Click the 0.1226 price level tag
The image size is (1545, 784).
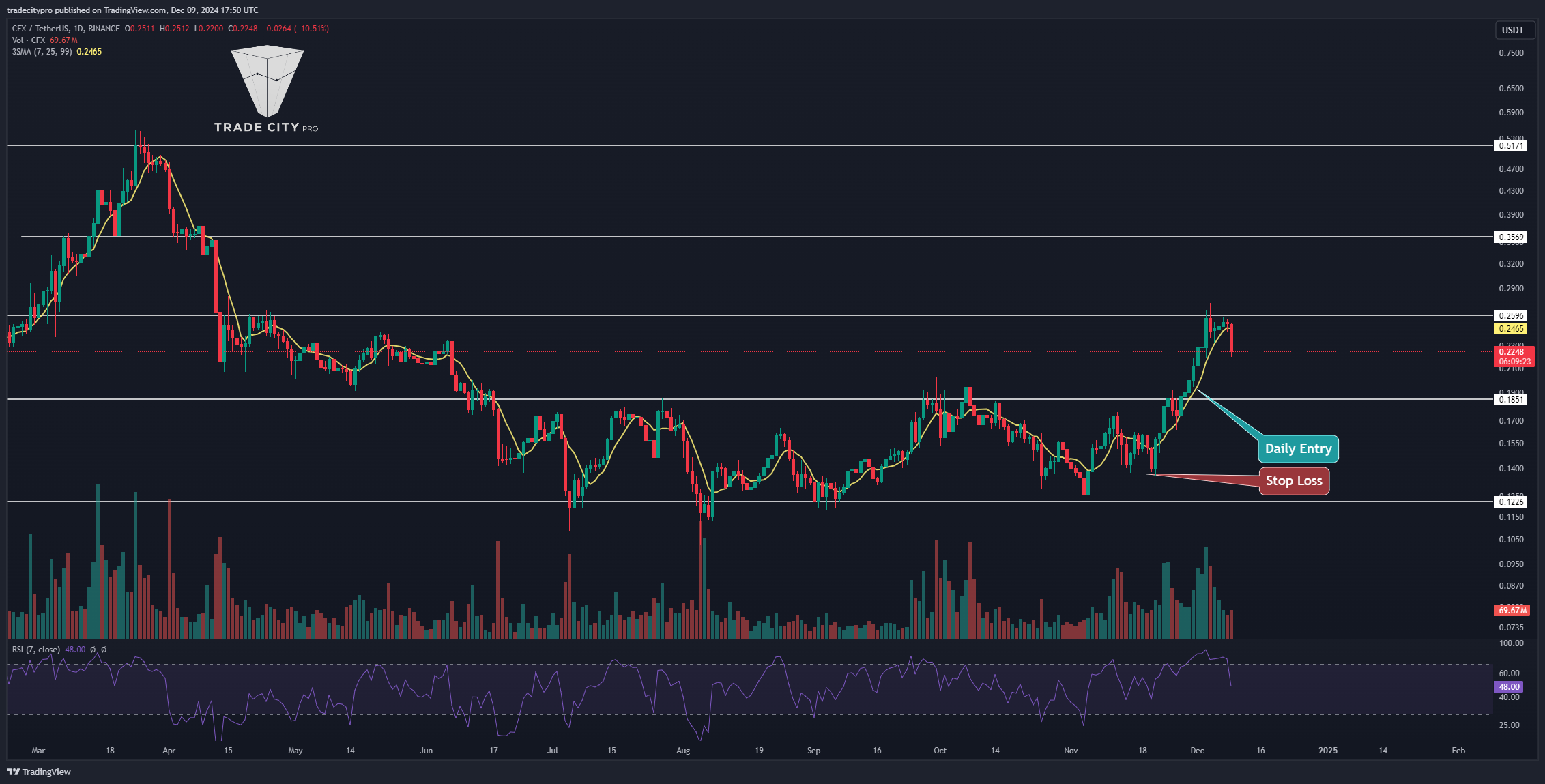[1511, 502]
